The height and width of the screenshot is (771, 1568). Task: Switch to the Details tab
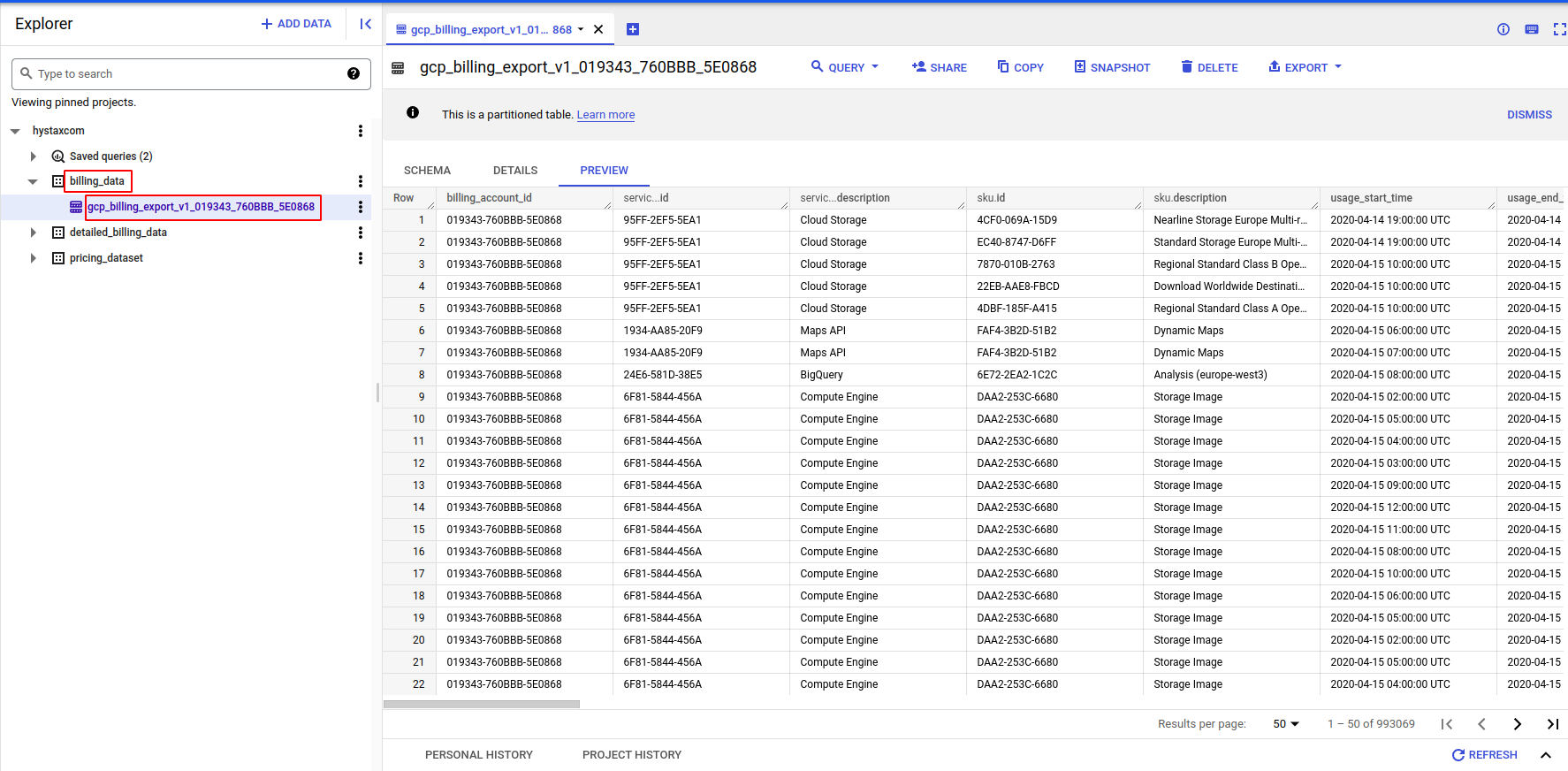click(515, 171)
